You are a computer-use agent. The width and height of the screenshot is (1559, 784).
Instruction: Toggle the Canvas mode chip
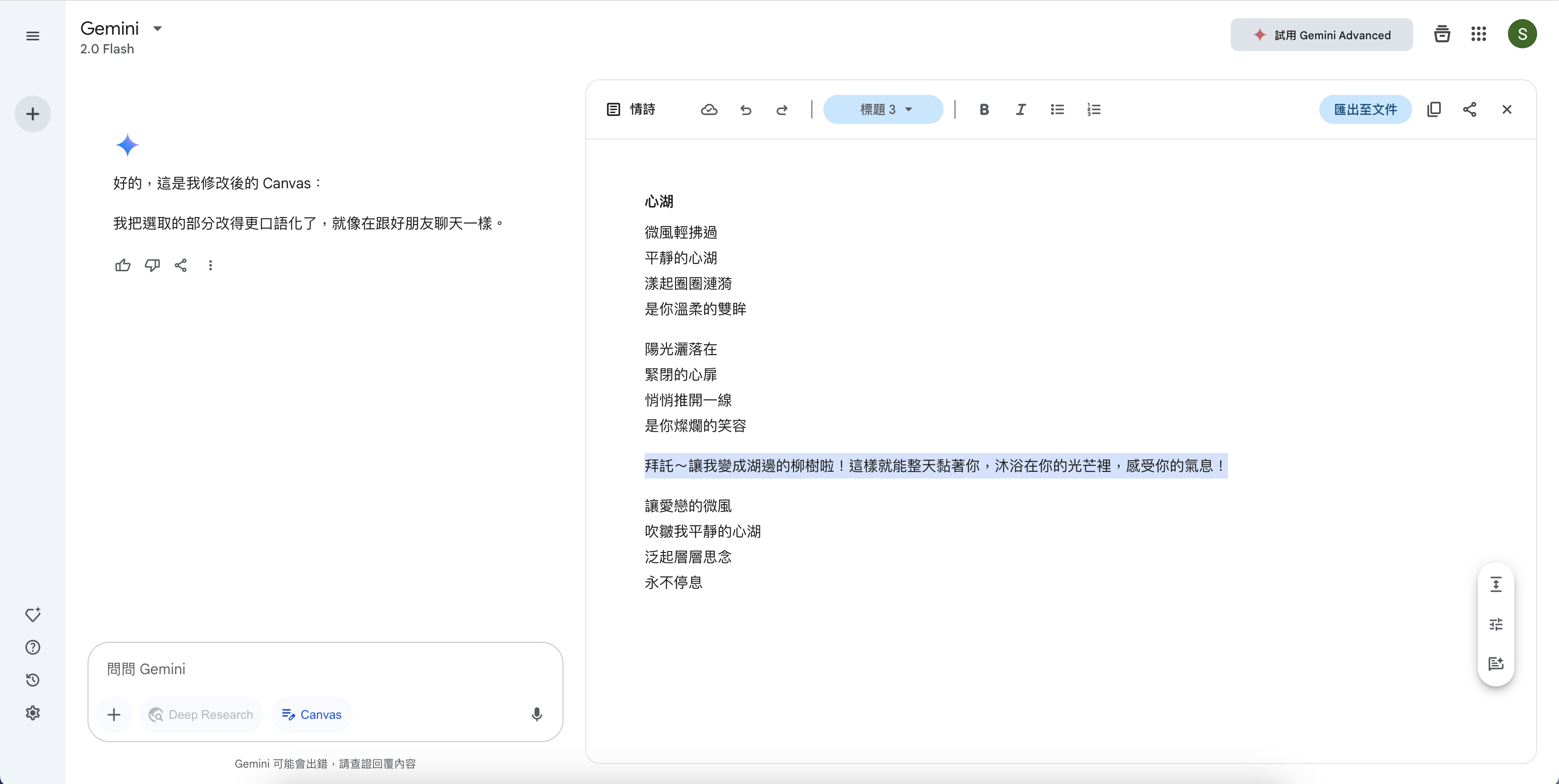tap(312, 714)
